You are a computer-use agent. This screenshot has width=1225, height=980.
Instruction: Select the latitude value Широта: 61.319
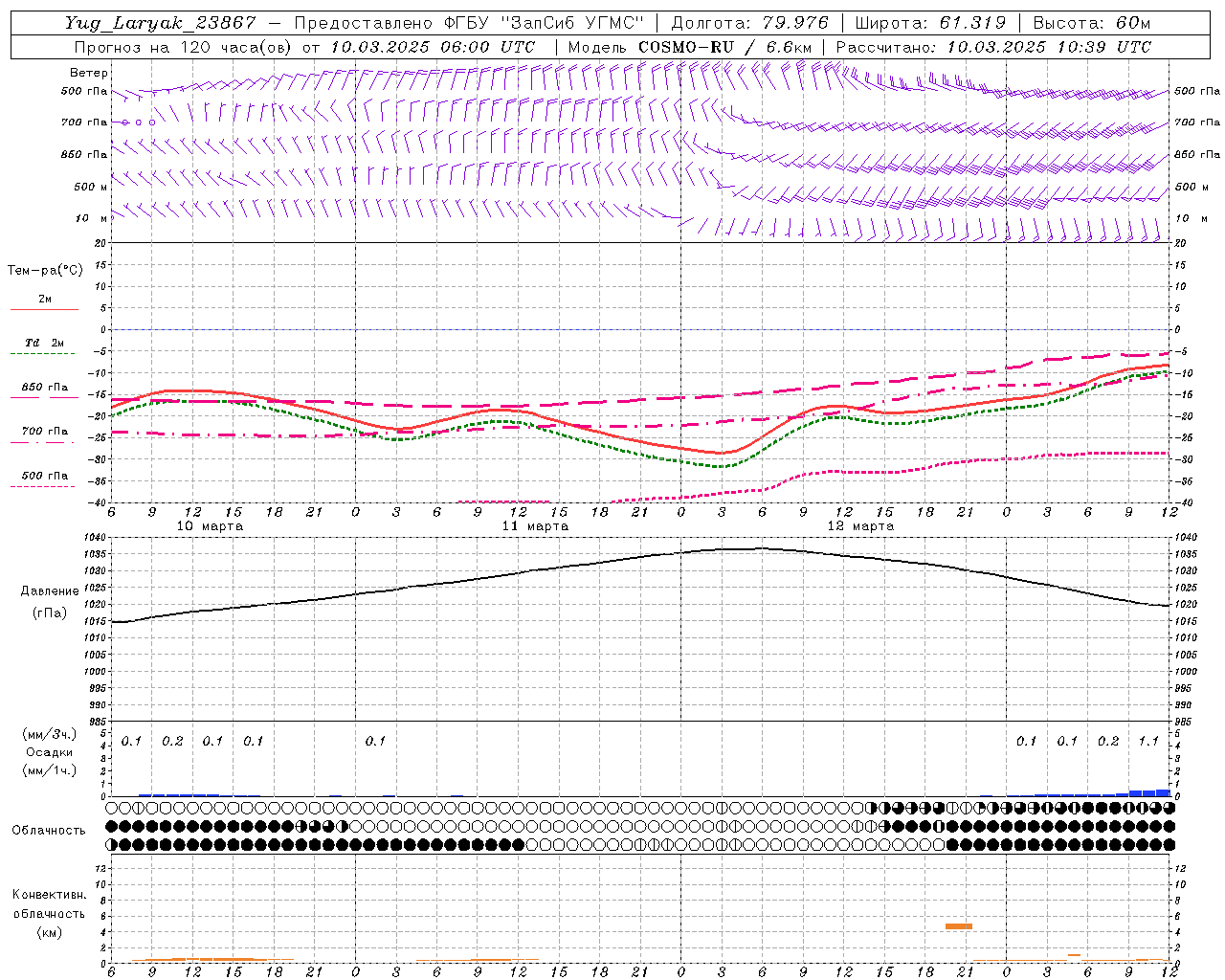930,23
